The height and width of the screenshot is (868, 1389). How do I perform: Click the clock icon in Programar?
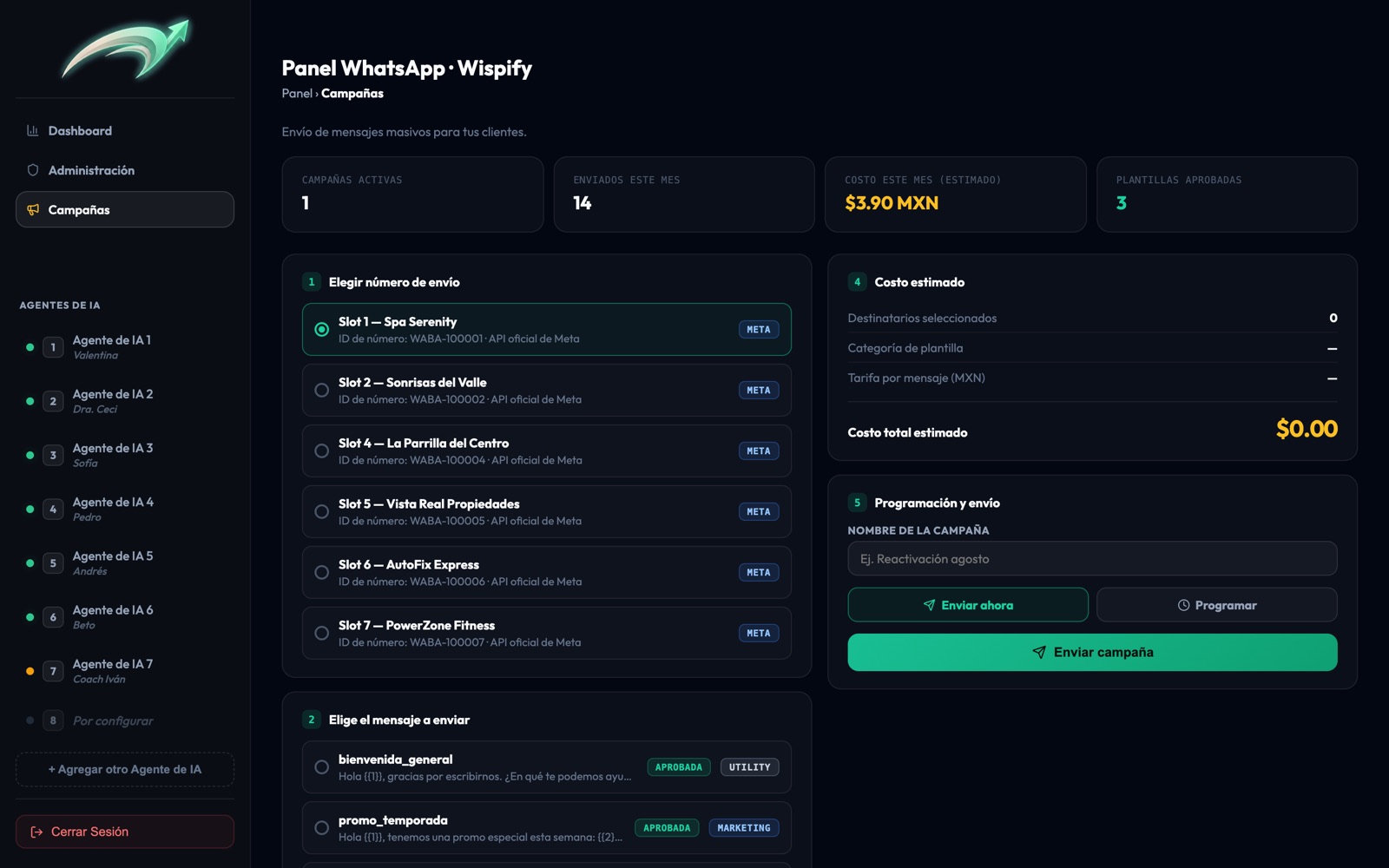point(1183,605)
